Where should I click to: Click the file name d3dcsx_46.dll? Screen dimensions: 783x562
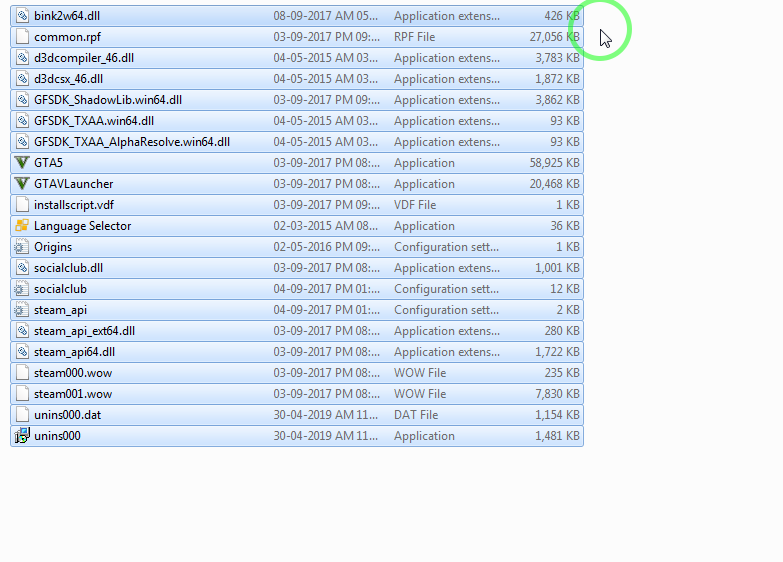[68, 79]
